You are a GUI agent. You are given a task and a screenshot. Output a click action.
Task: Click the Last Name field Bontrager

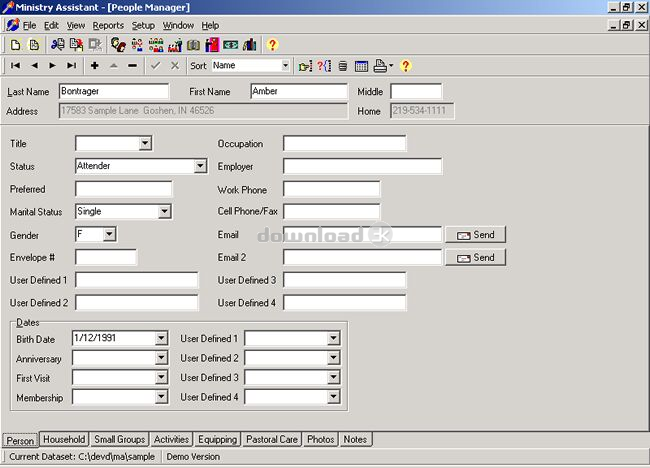(114, 91)
